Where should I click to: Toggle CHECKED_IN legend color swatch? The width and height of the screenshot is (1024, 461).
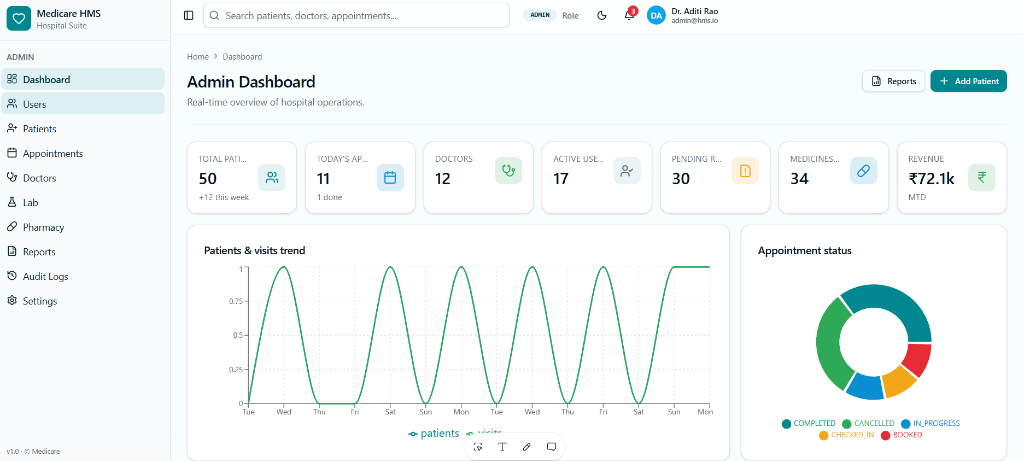coord(823,435)
